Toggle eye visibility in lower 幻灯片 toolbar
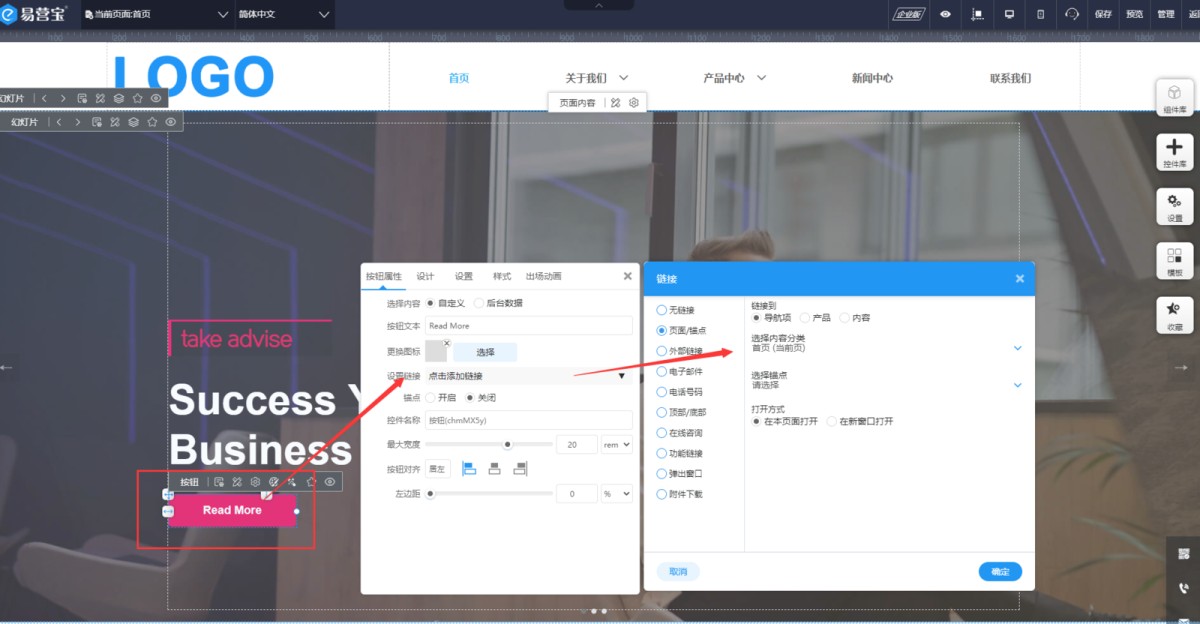 (x=171, y=122)
